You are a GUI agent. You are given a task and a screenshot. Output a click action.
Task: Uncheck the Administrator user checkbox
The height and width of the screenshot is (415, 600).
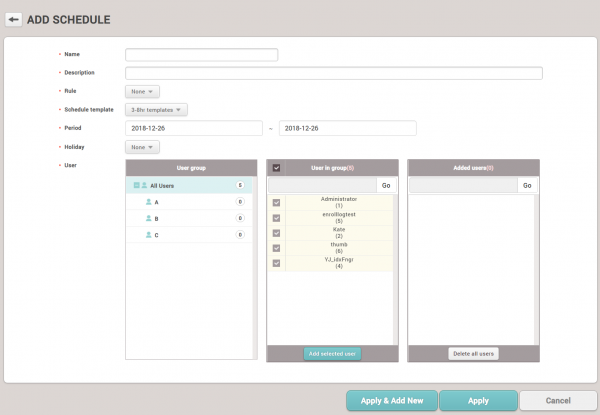276,202
